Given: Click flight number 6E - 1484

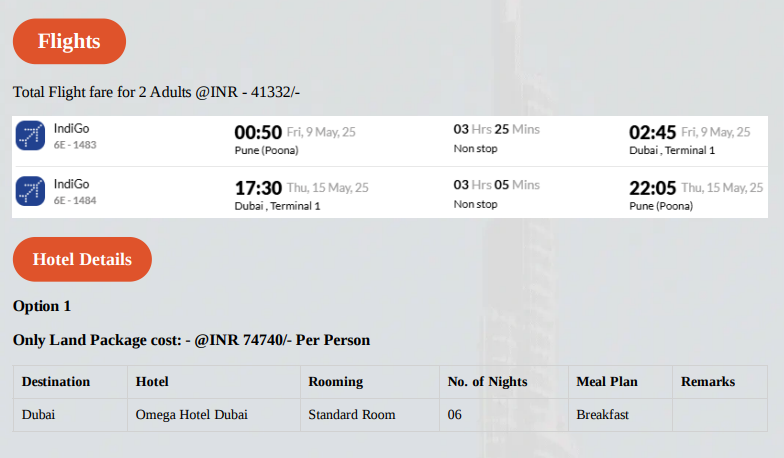Looking at the screenshot, I should click(75, 200).
